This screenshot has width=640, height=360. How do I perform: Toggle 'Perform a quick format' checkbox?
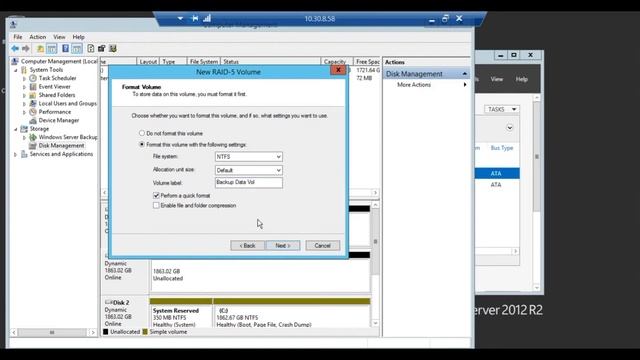[156, 196]
